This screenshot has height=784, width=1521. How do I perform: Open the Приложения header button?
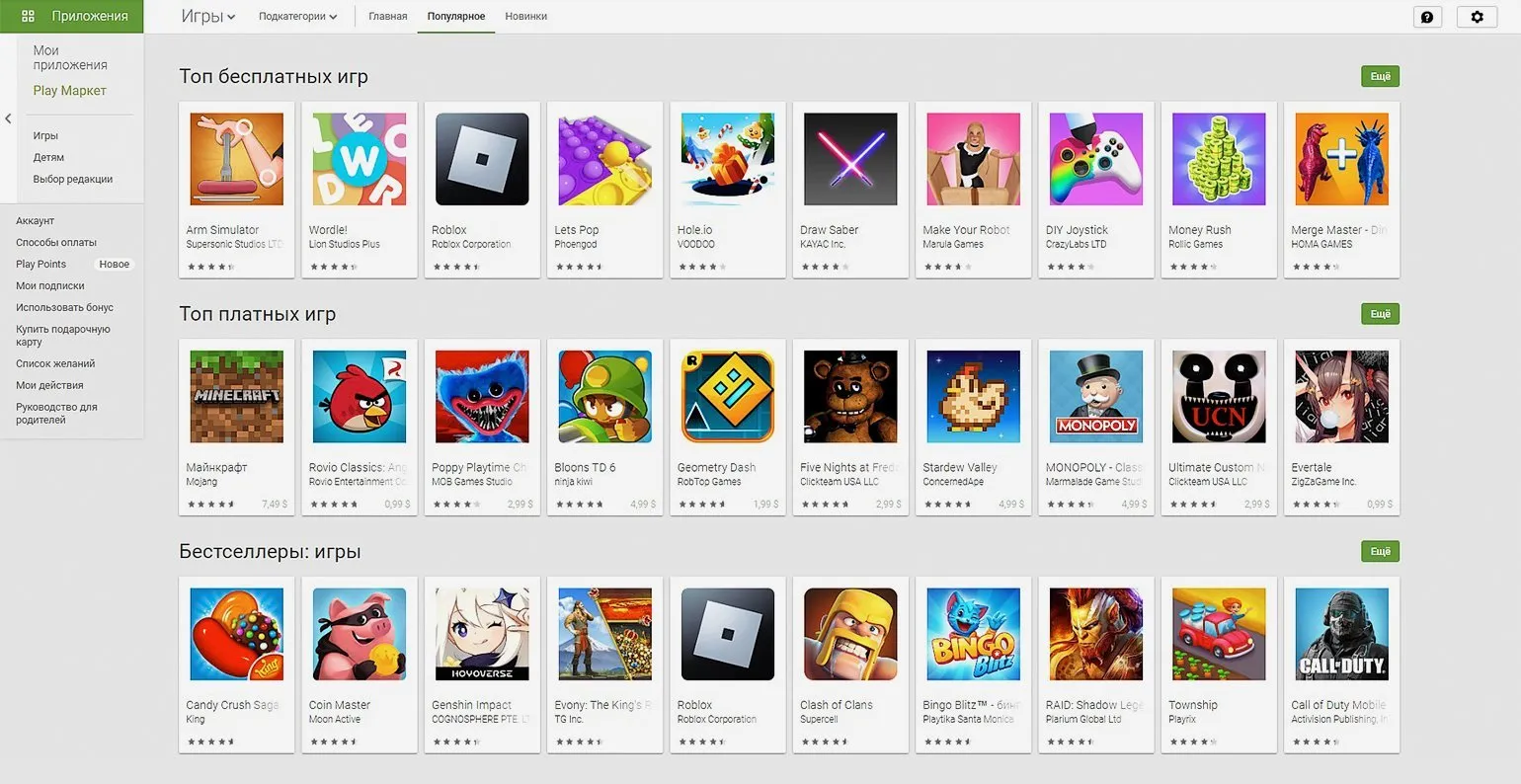72,17
